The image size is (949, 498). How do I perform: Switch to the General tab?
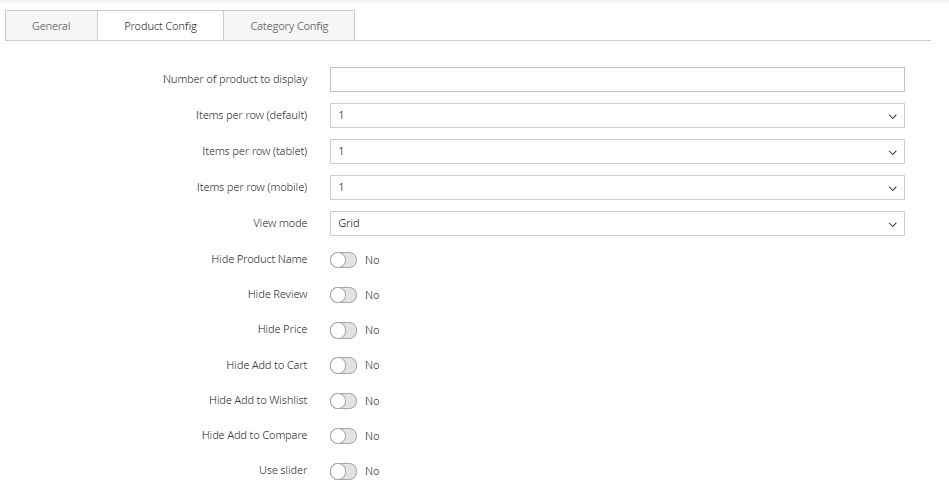(x=51, y=26)
